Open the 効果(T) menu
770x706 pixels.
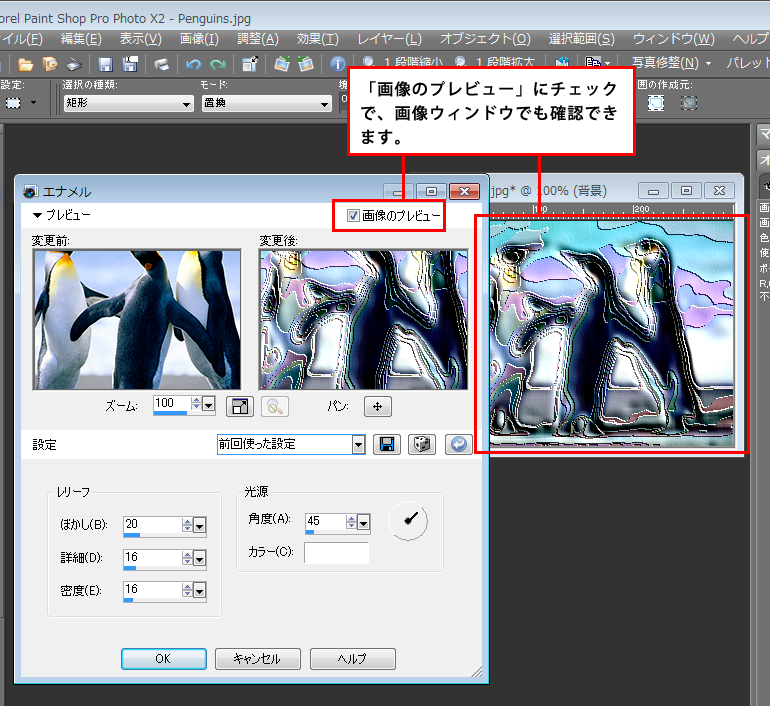317,39
